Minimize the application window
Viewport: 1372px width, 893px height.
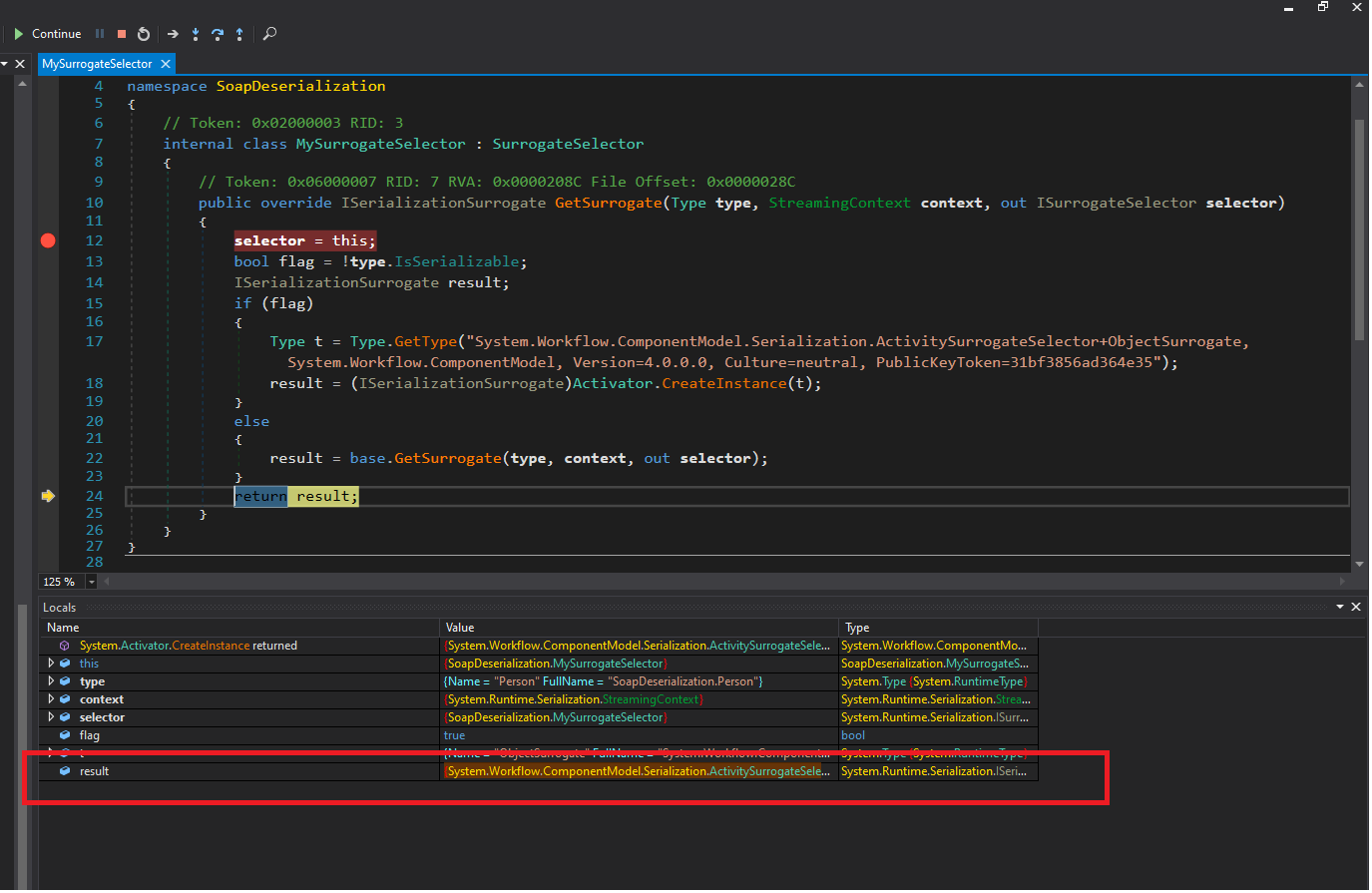point(1288,7)
